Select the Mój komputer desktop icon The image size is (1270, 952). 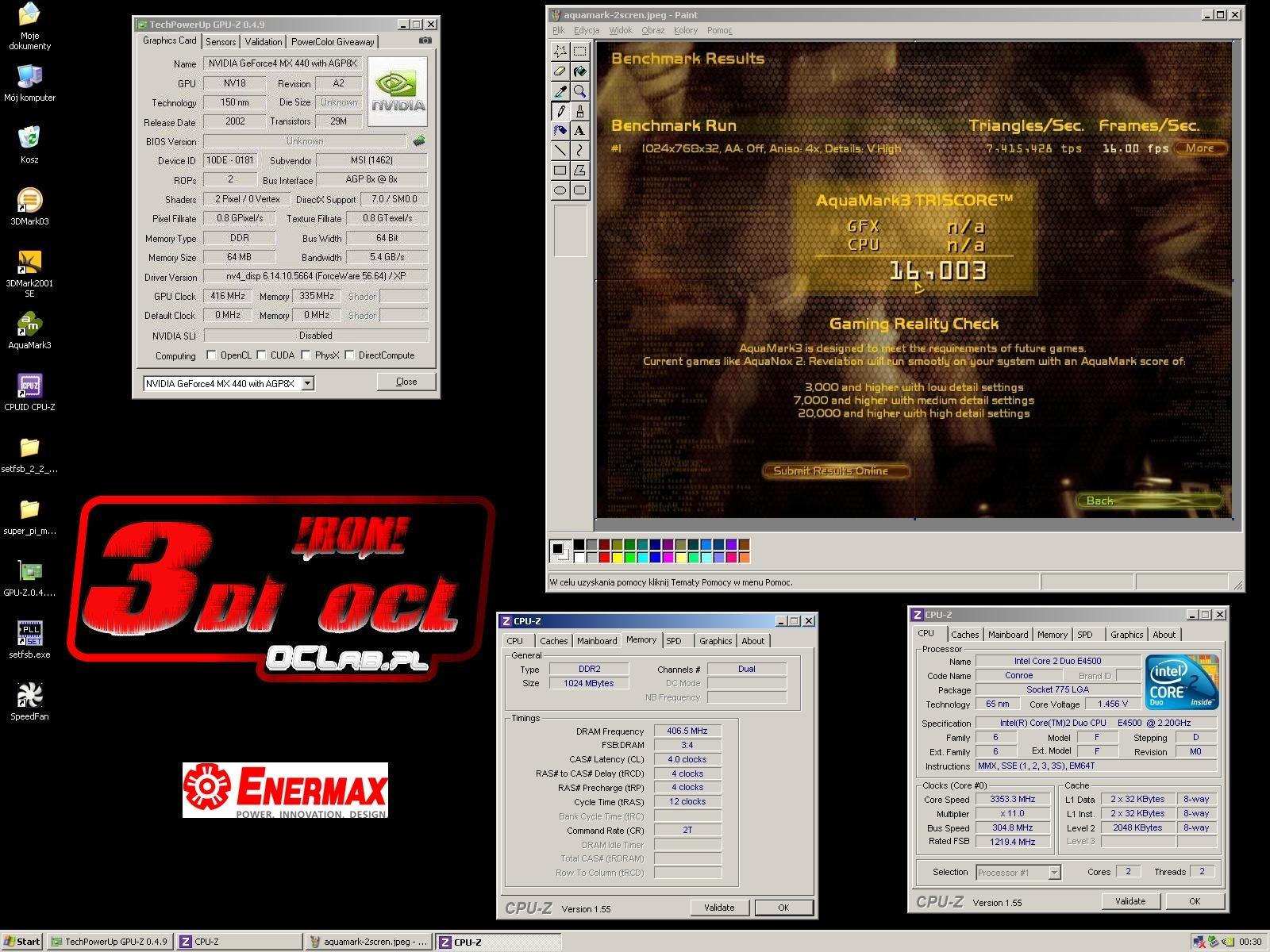[29, 83]
